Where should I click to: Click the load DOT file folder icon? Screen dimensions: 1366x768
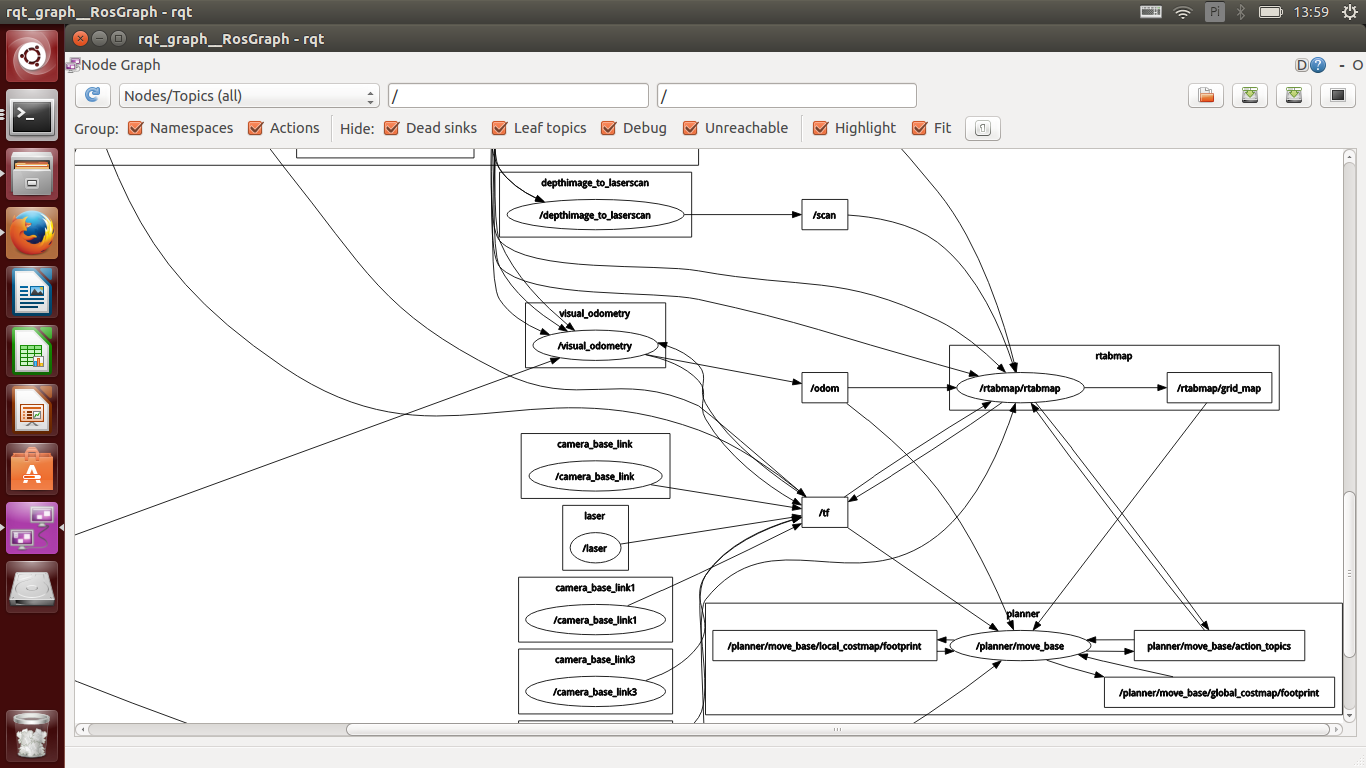1206,95
